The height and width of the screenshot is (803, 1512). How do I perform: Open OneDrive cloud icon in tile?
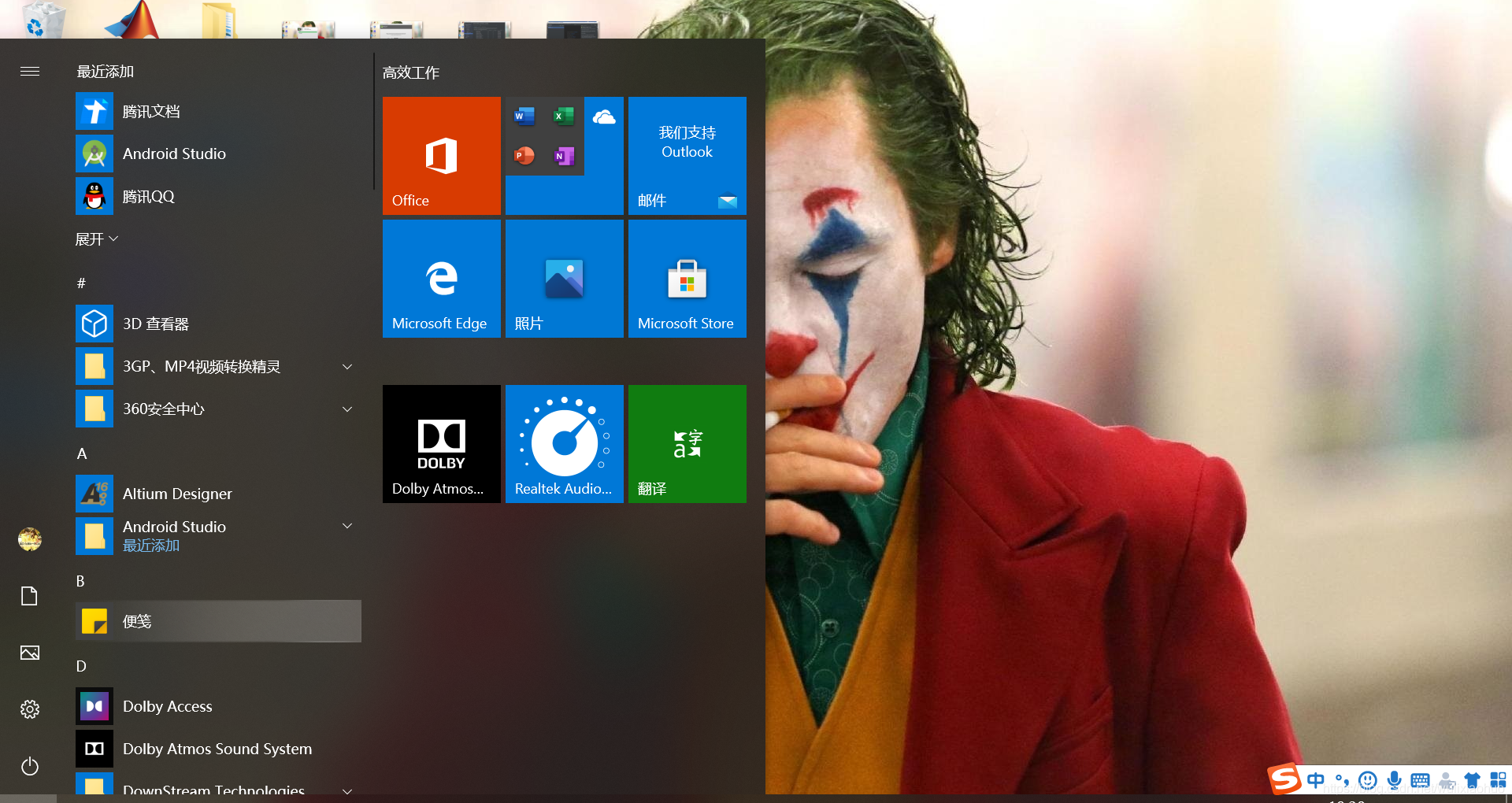click(x=604, y=117)
